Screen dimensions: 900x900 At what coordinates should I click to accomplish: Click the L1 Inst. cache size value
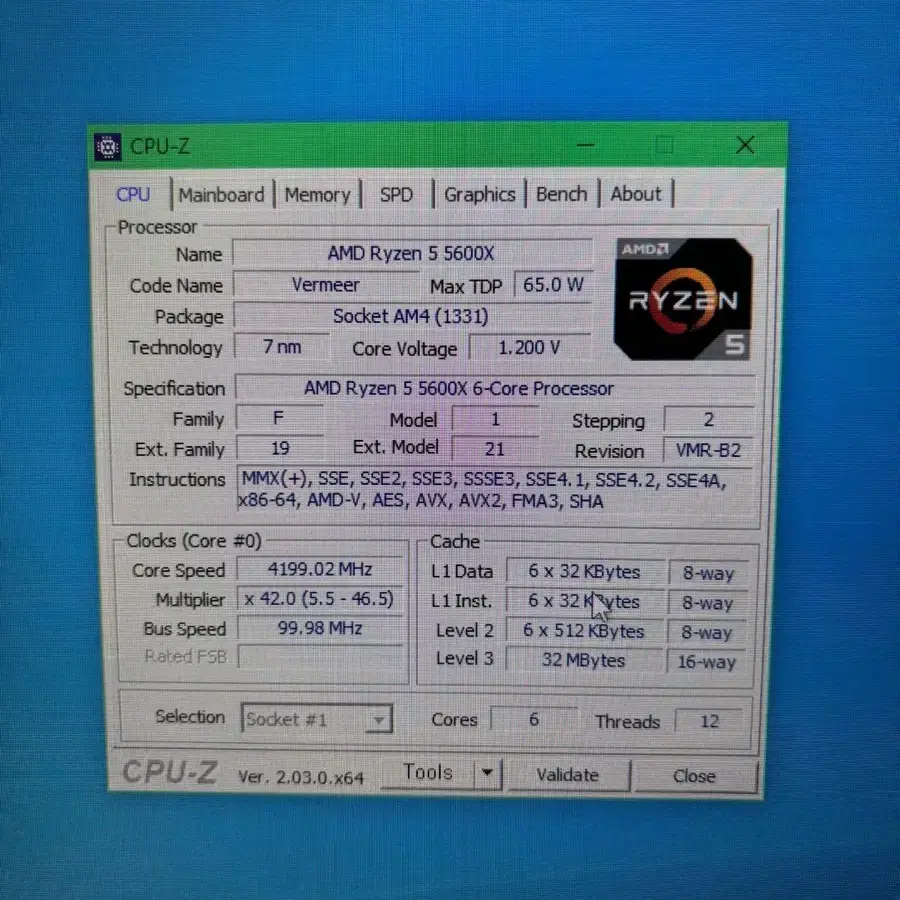click(x=585, y=602)
